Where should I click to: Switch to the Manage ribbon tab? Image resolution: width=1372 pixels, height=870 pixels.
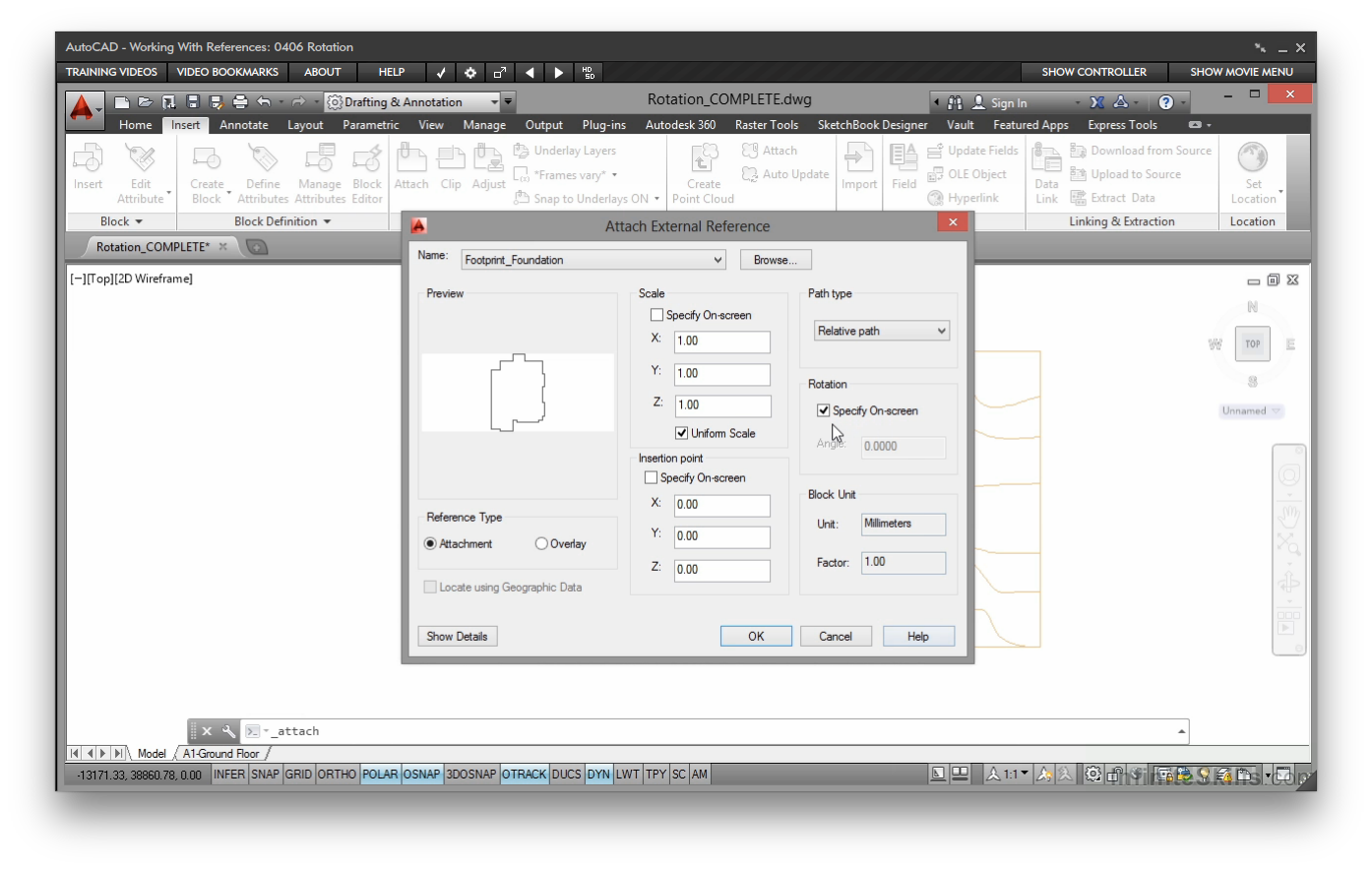[x=484, y=125]
